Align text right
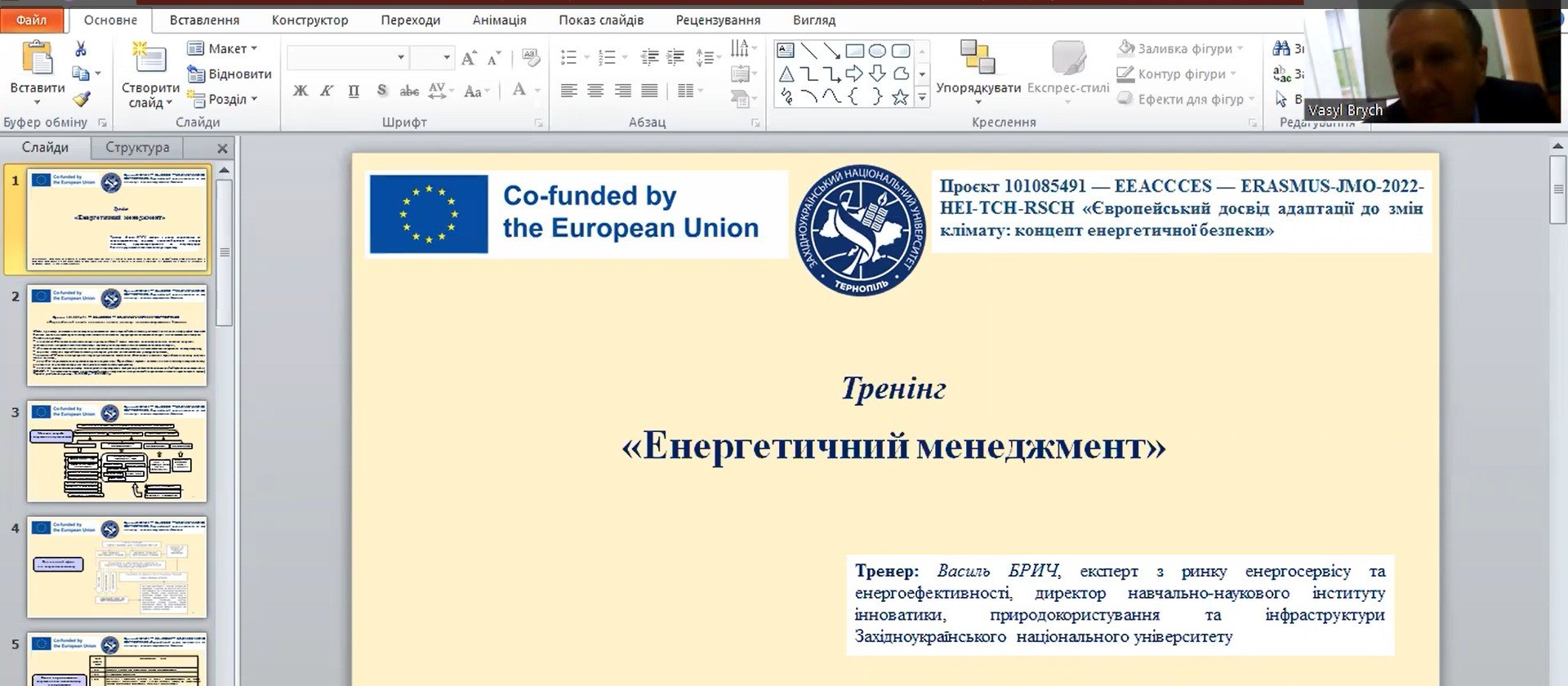Image resolution: width=1568 pixels, height=686 pixels. click(x=622, y=91)
